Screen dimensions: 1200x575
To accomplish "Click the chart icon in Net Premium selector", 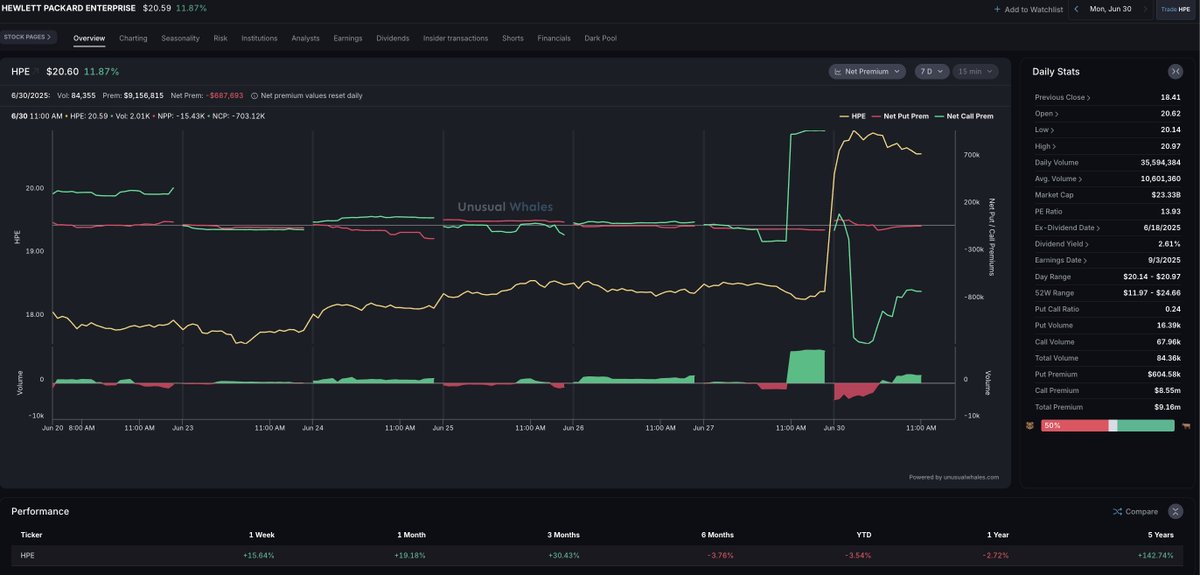I will coord(837,72).
